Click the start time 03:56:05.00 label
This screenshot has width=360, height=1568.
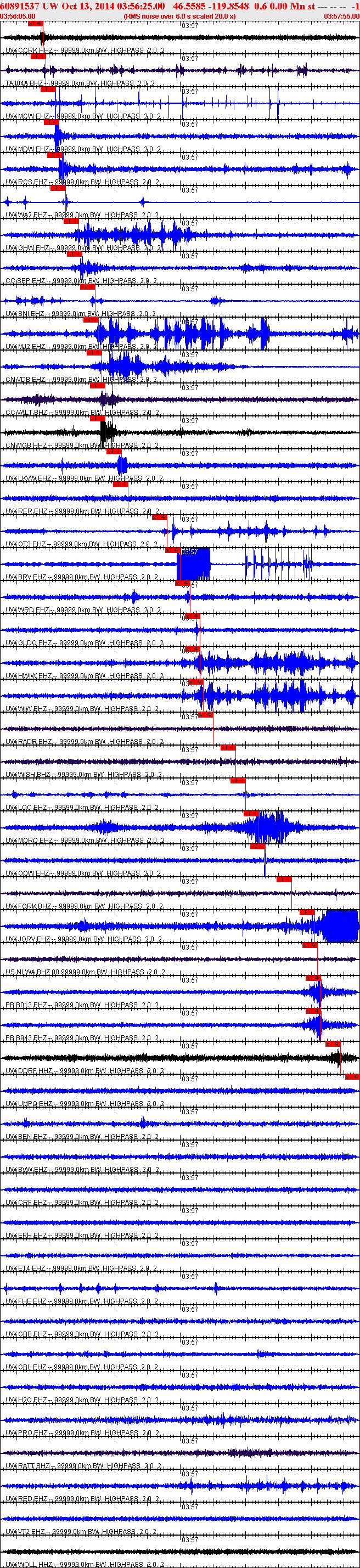pyautogui.click(x=18, y=16)
